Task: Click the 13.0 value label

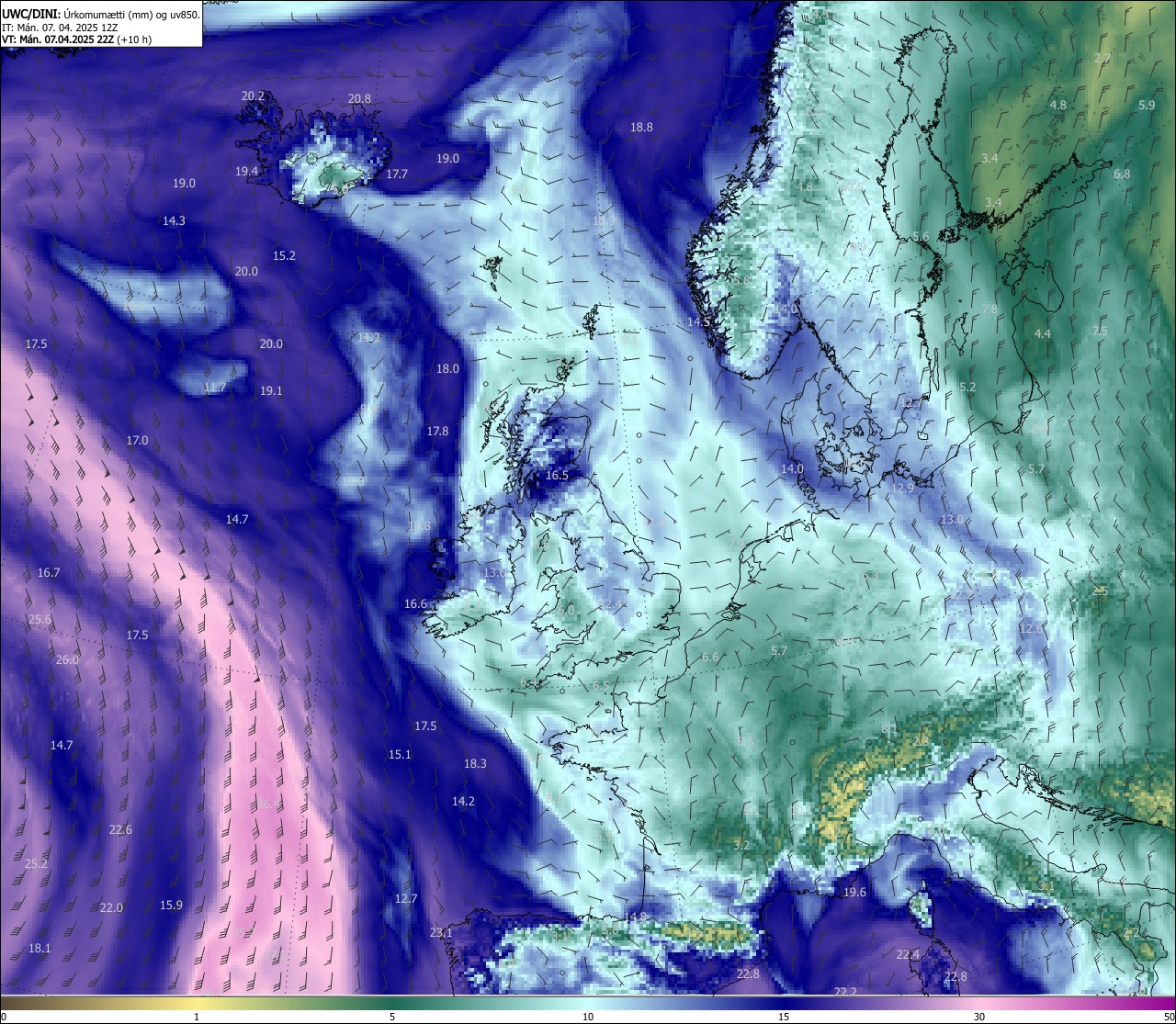Action: coord(952,520)
